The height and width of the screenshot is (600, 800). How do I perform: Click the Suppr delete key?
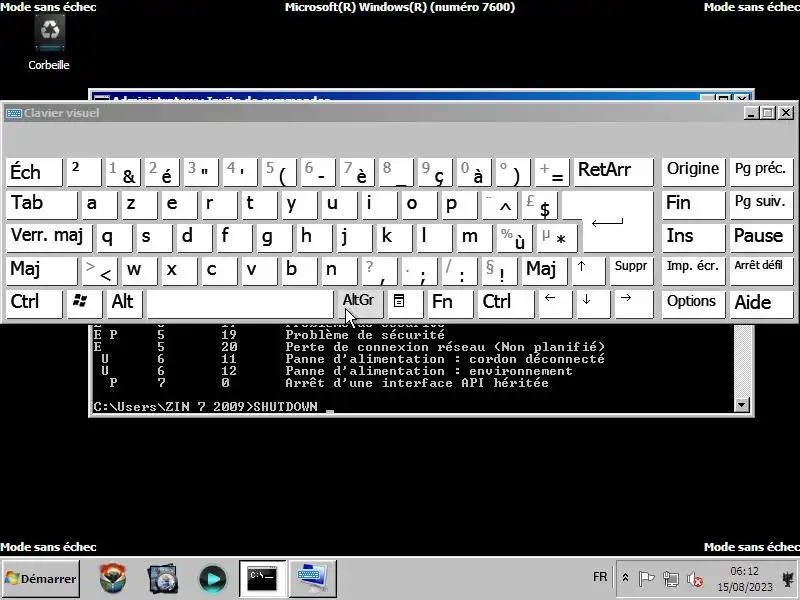tap(632, 270)
